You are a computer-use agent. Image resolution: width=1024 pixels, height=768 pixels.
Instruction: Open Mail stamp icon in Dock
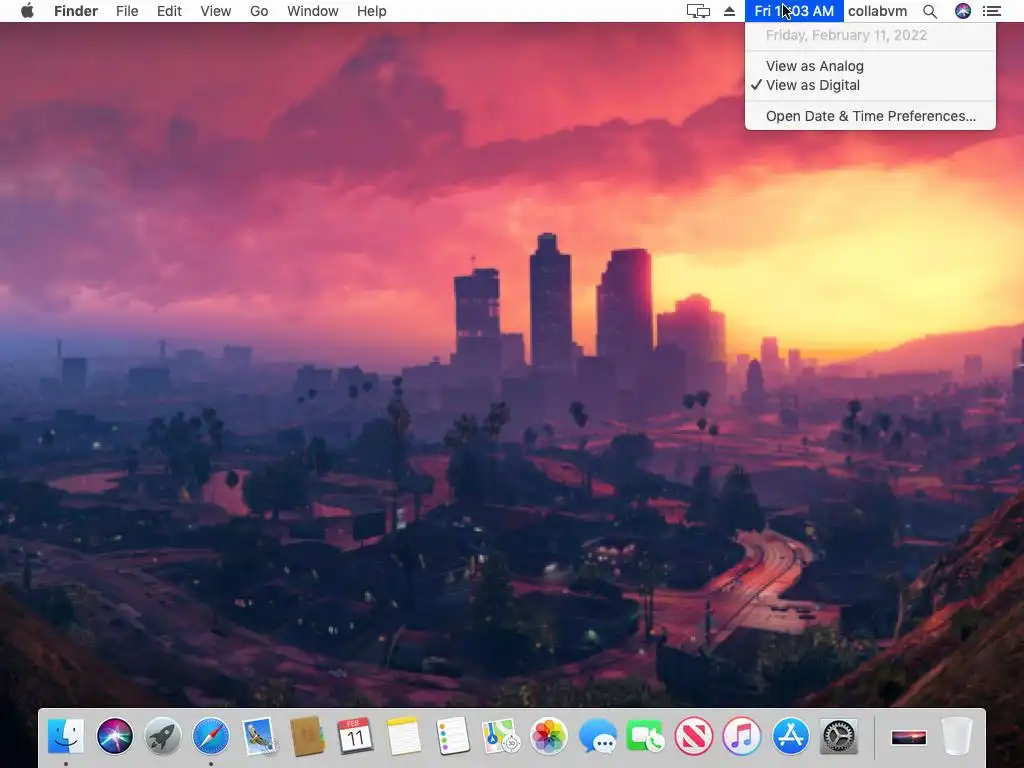[x=259, y=737]
